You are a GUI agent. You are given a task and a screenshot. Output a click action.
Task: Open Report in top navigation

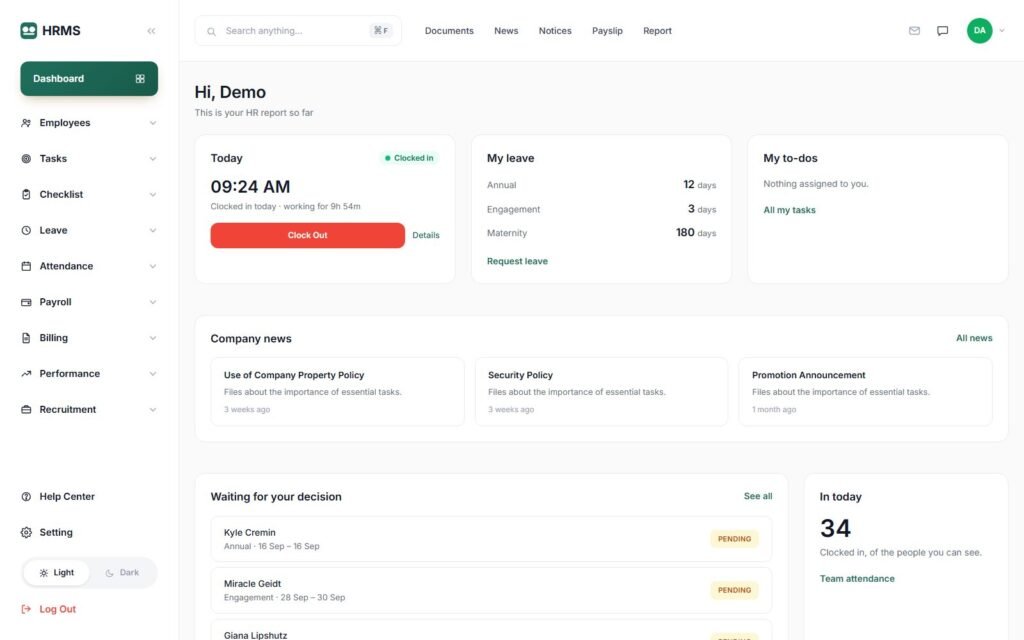click(x=657, y=31)
